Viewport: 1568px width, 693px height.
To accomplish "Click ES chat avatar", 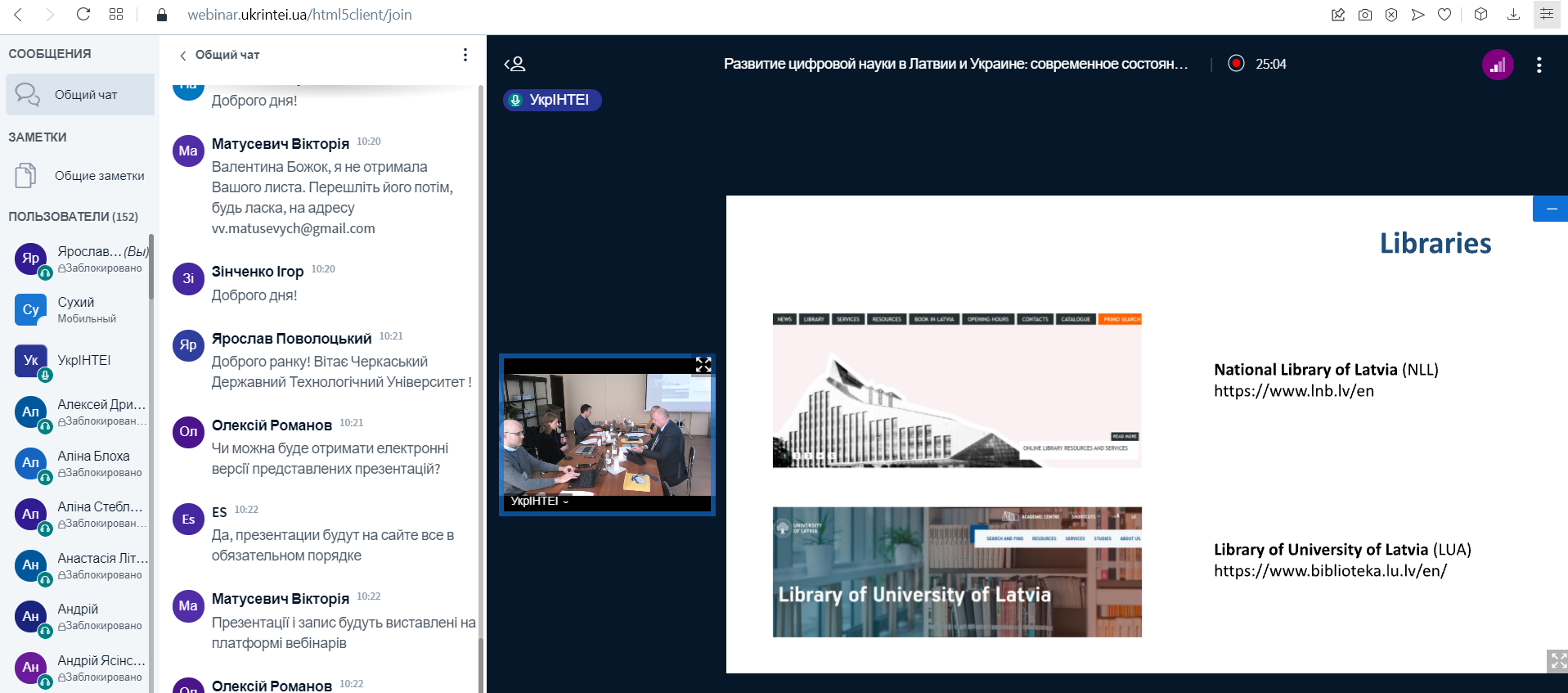I will tap(188, 519).
